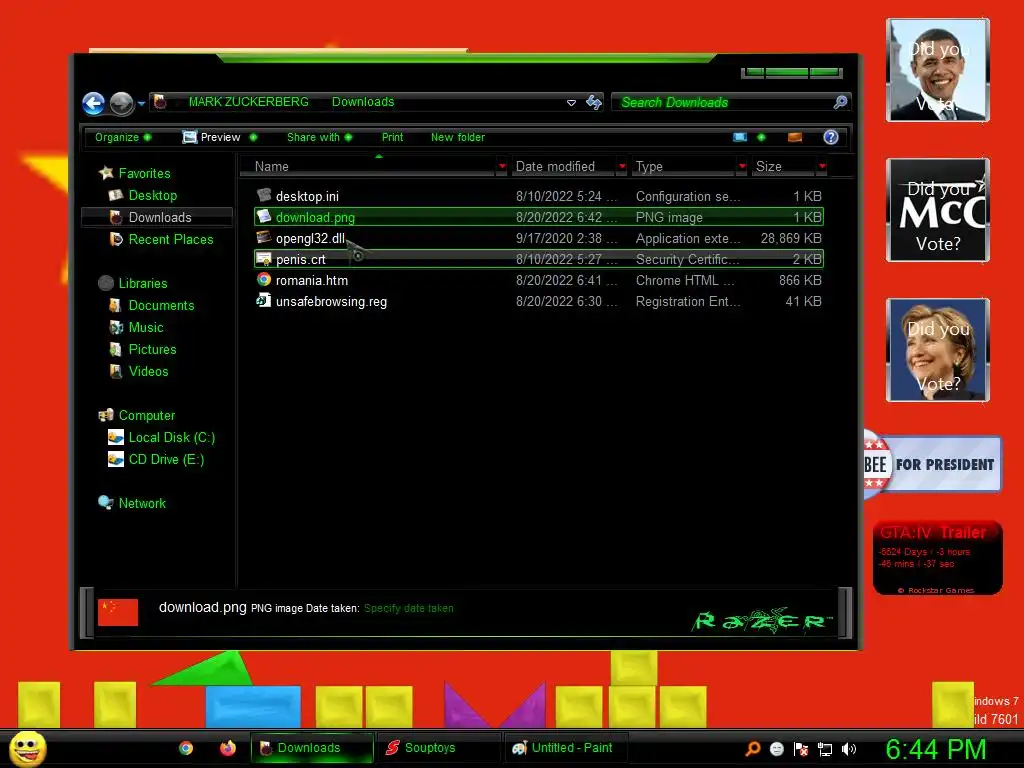The image size is (1024, 768).
Task: Select Computer in the navigation pane
Action: (x=146, y=415)
